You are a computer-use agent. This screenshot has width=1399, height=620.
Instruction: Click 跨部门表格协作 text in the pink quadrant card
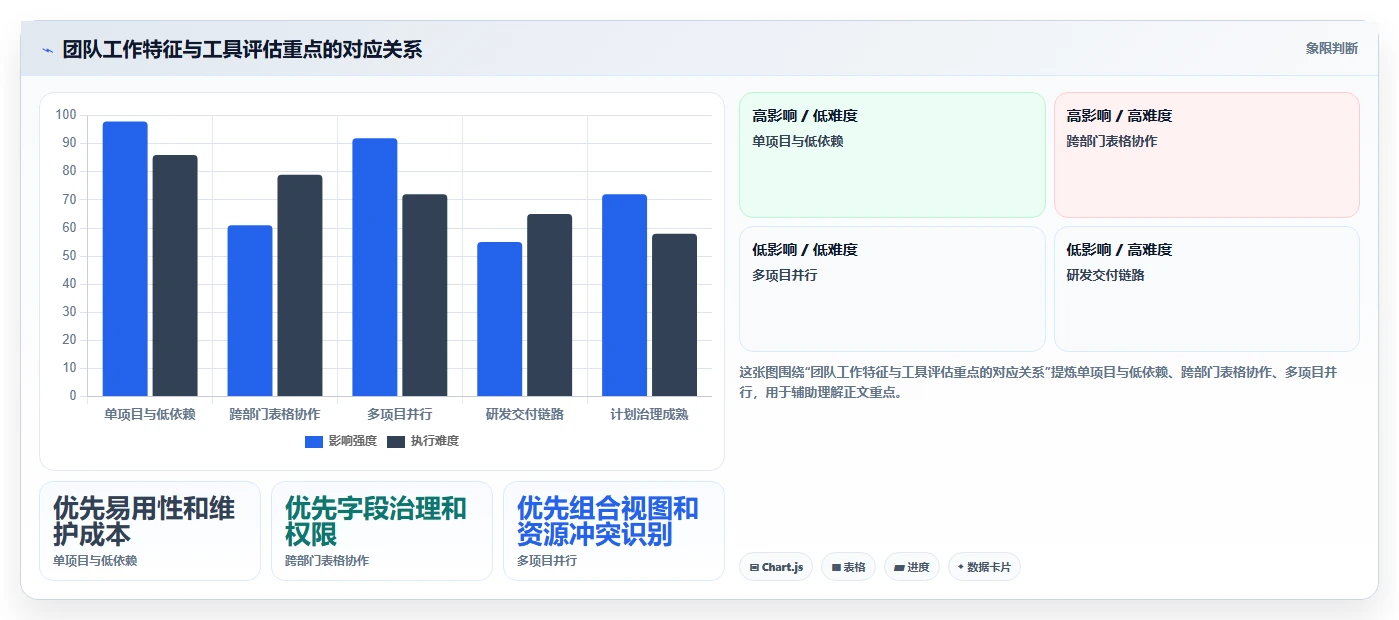pos(1112,141)
